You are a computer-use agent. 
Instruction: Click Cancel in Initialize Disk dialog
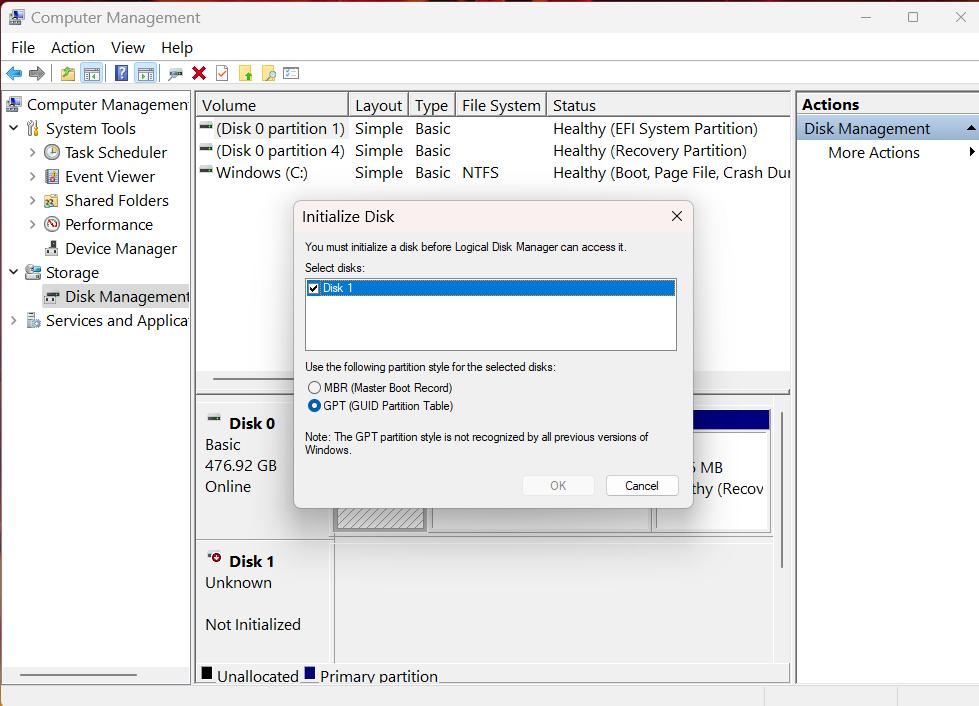(642, 486)
